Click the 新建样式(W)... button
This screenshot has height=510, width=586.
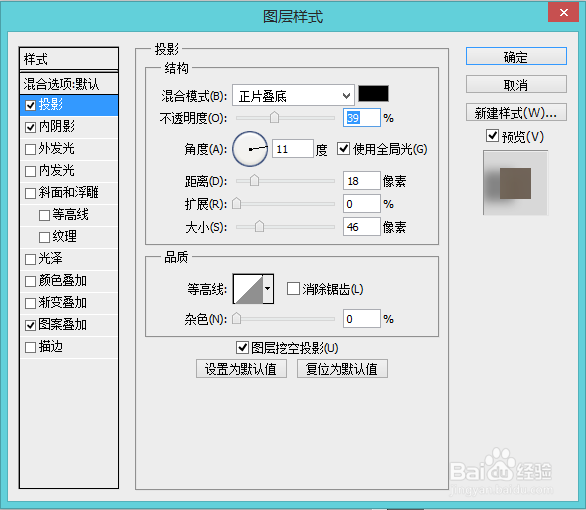click(516, 112)
